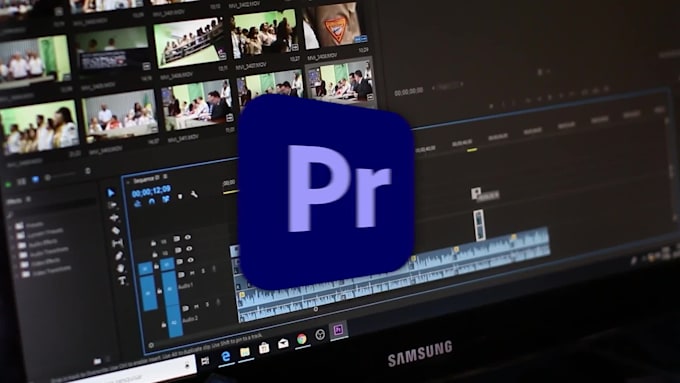Open sort icons button in project panel

point(88,171)
